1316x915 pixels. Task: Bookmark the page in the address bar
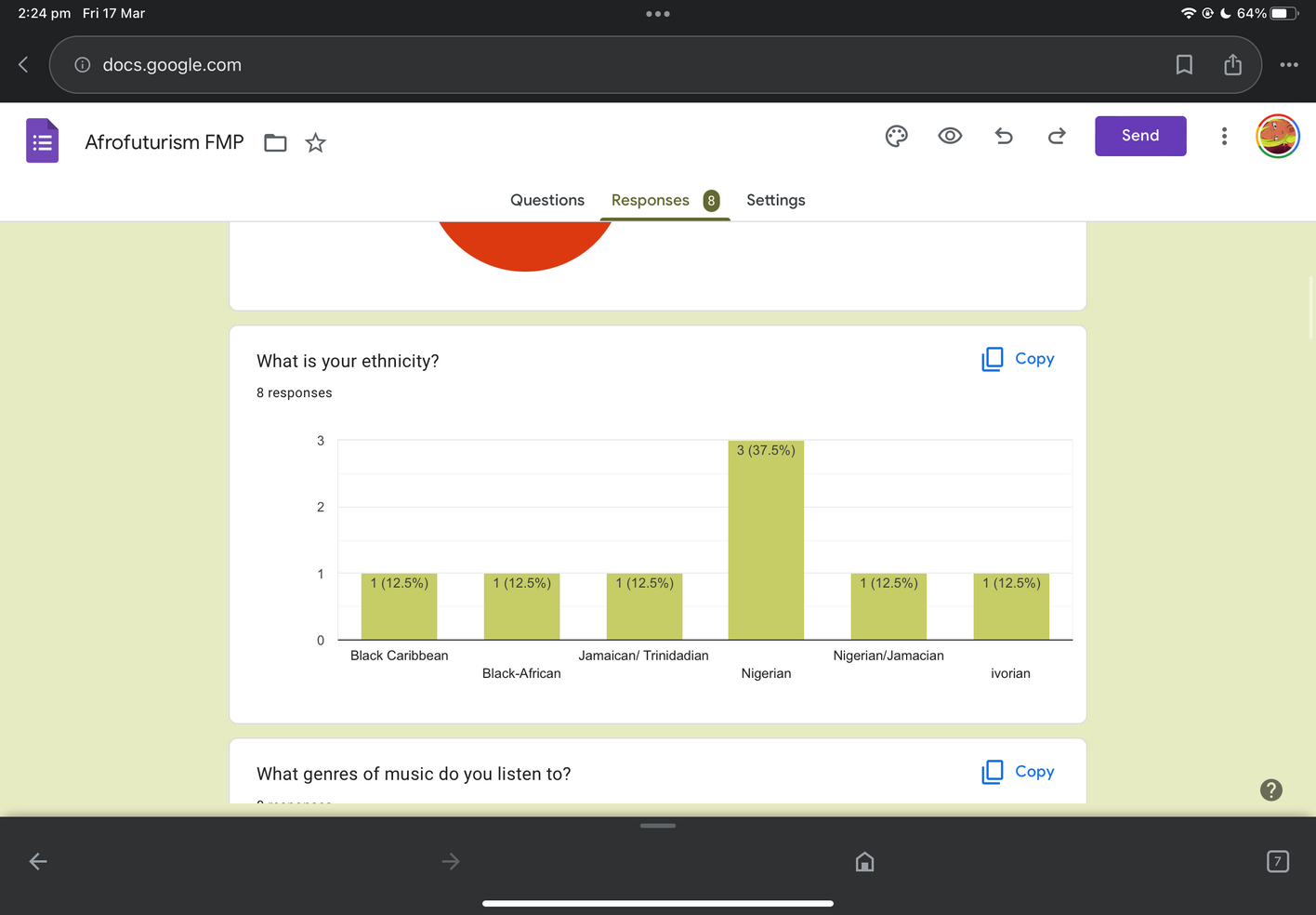[x=1184, y=65]
